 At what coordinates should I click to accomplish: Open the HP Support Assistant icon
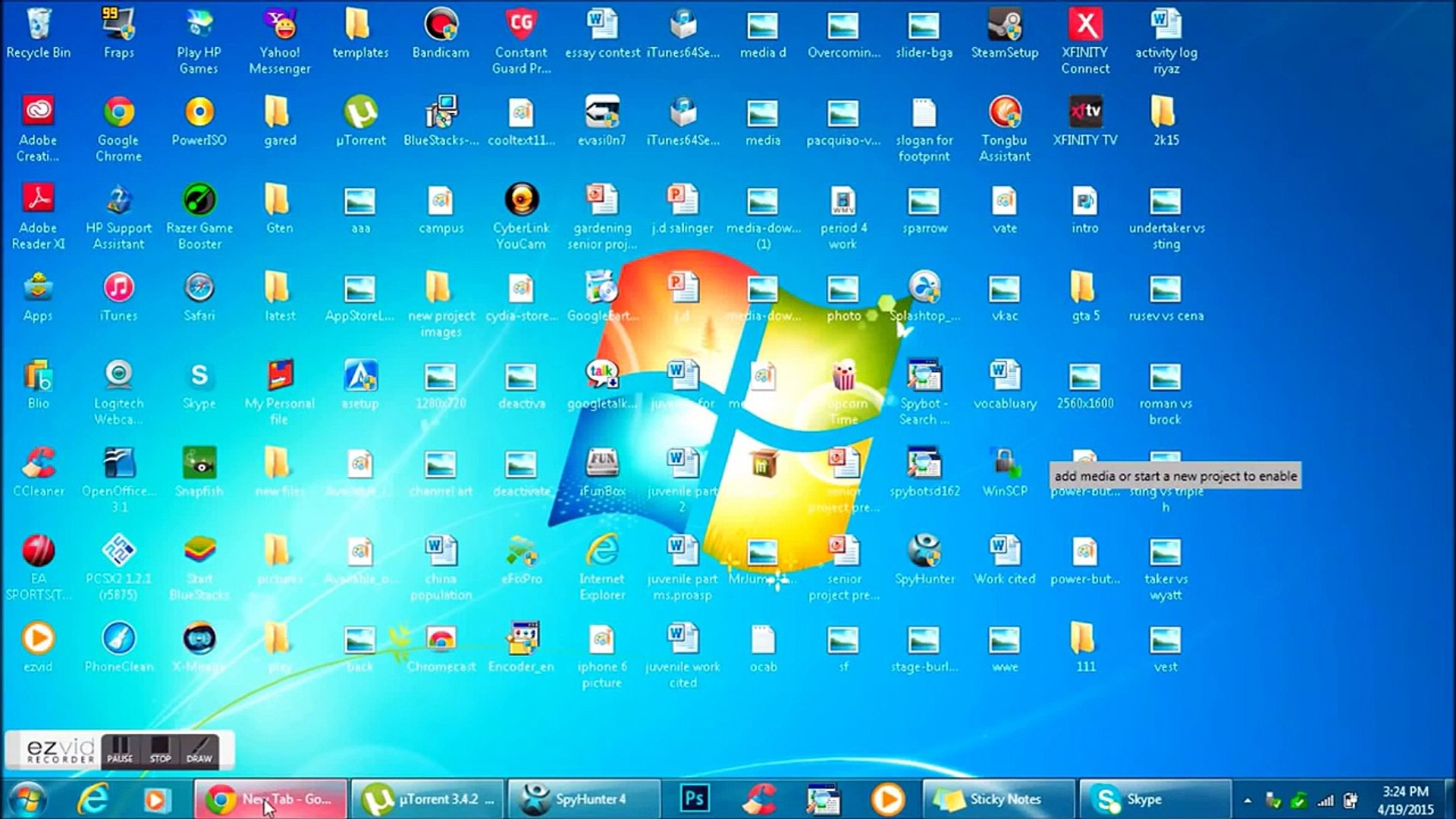pyautogui.click(x=118, y=217)
